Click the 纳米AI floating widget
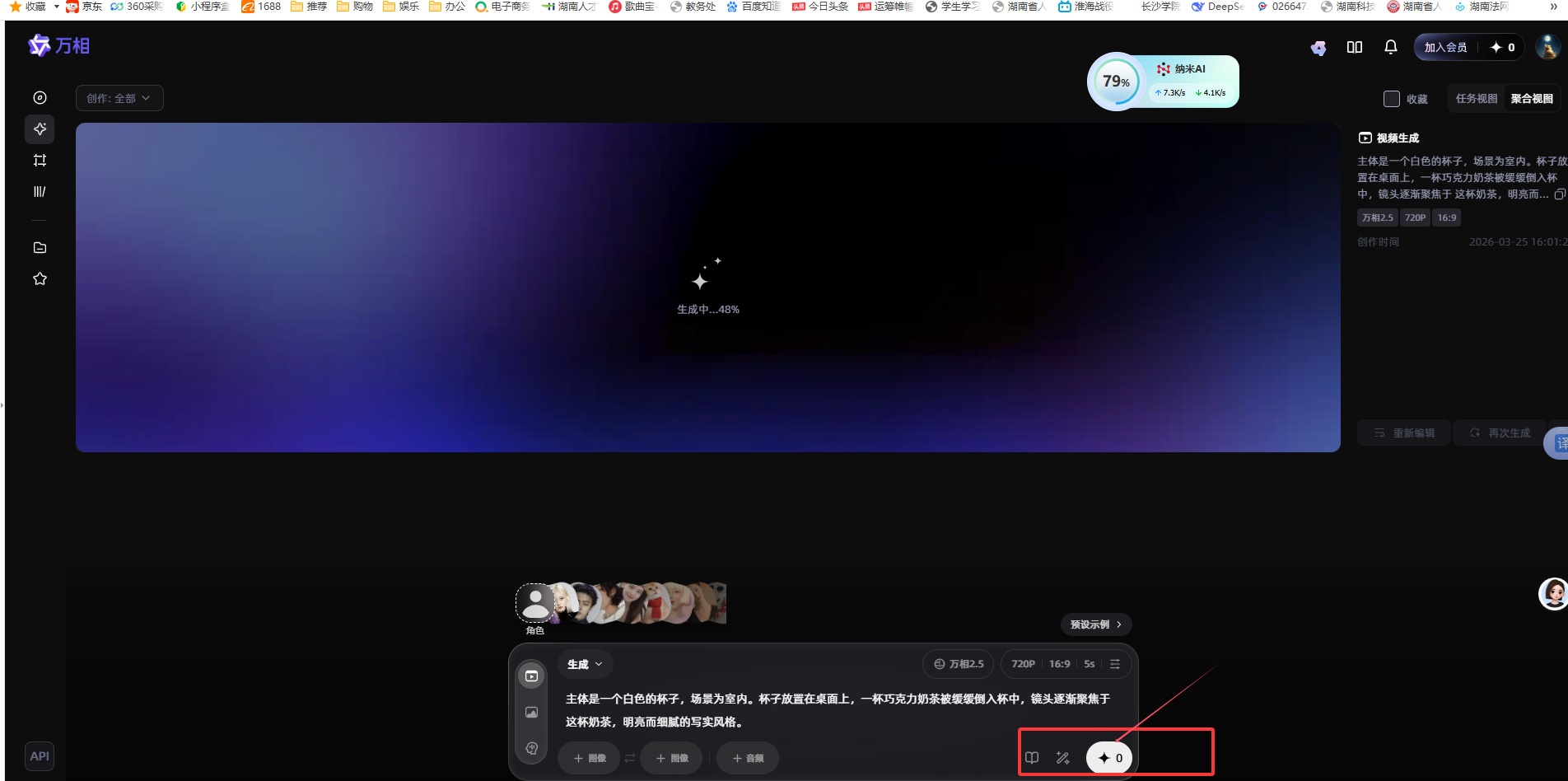 (x=1163, y=82)
